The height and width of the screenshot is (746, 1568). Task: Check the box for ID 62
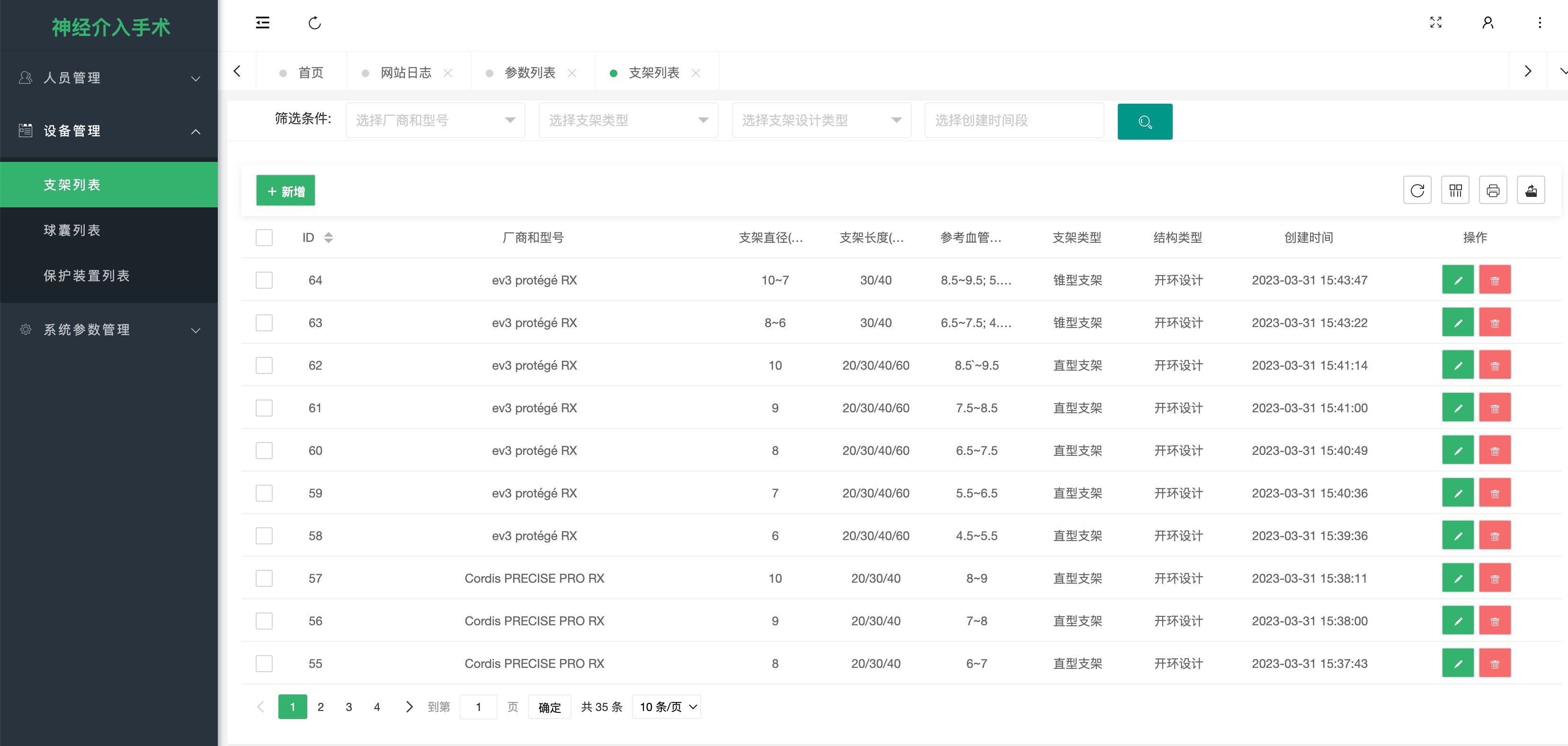coord(264,365)
